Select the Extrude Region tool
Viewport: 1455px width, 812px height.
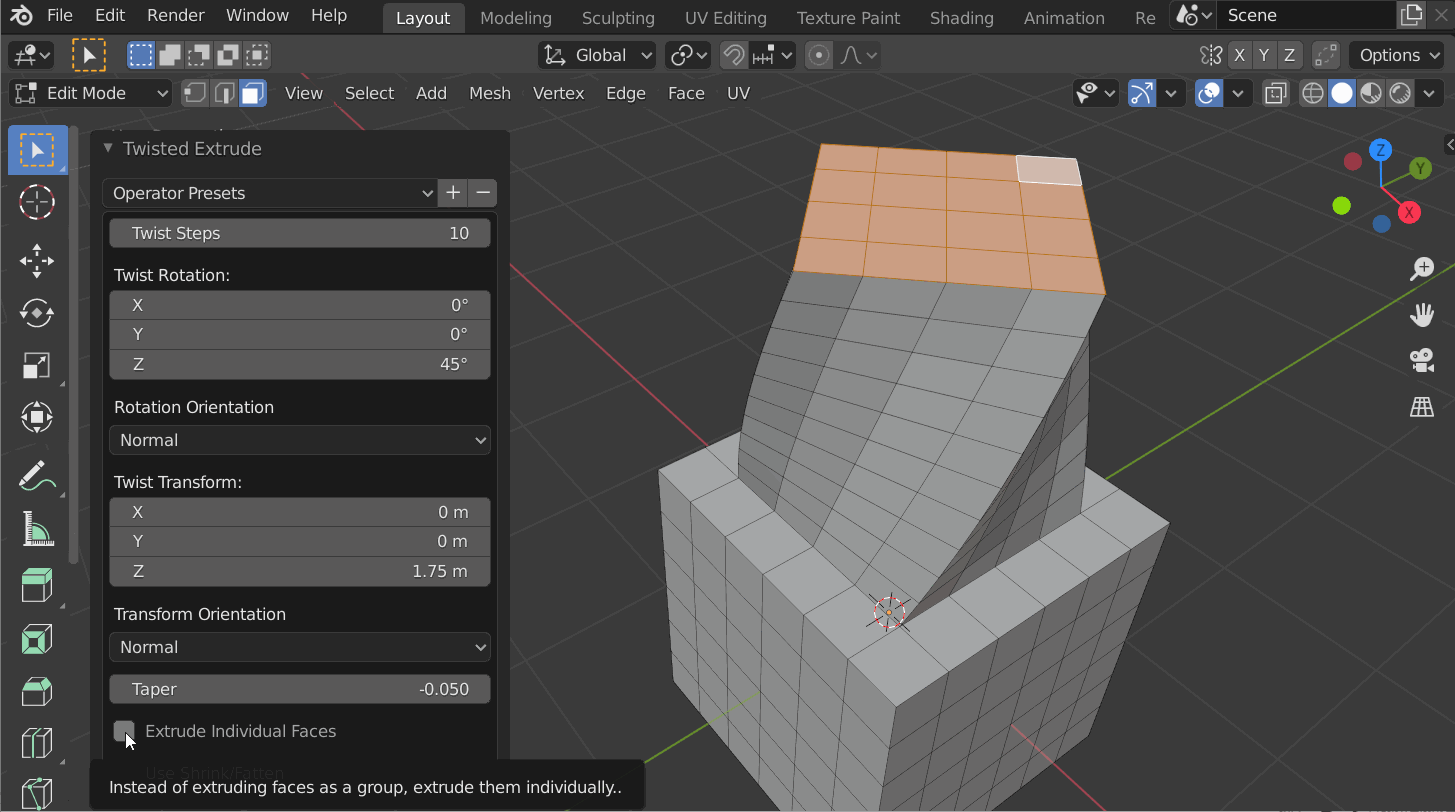pyautogui.click(x=37, y=586)
